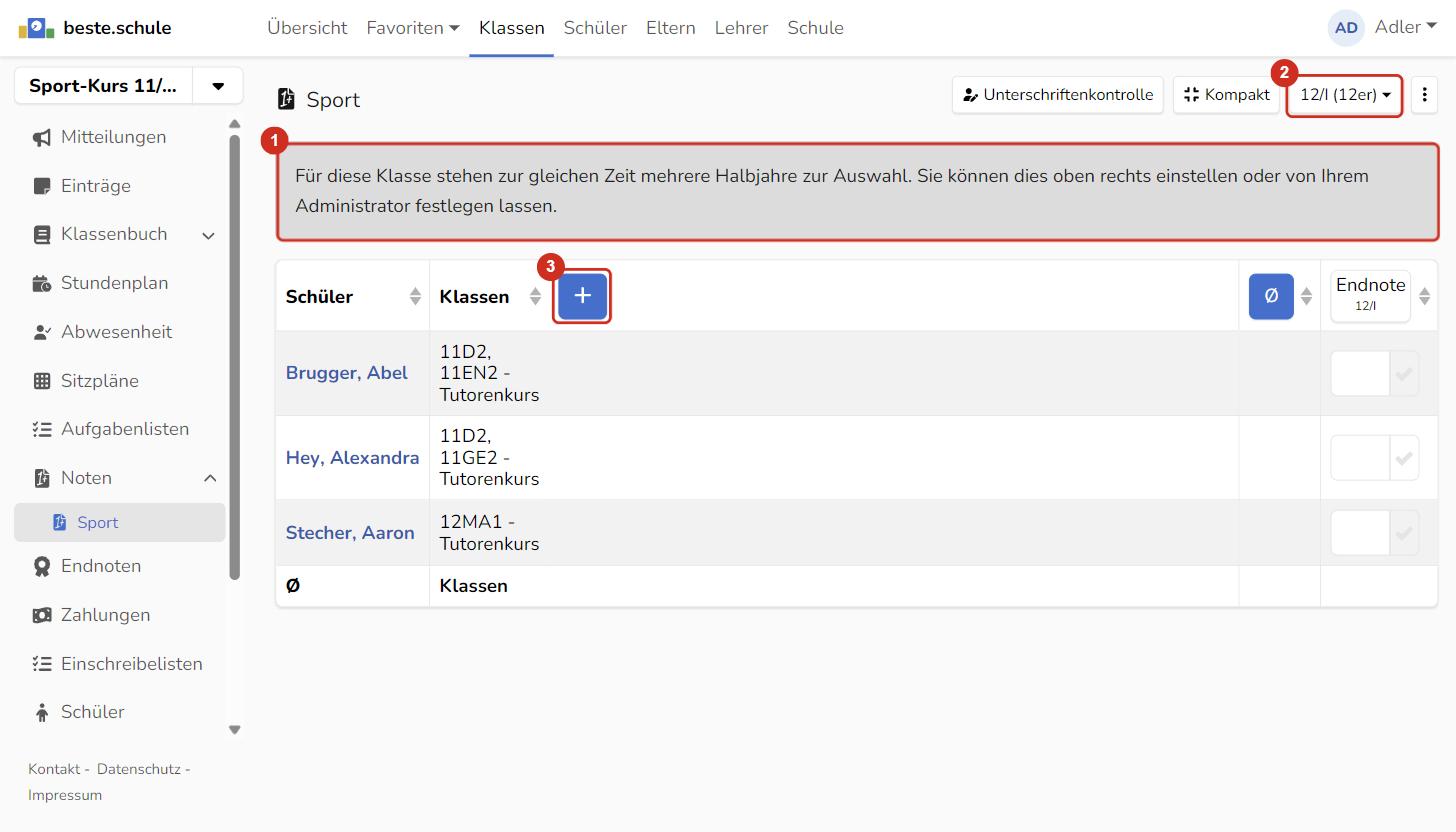The image size is (1456, 832).
Task: Confirm Endnote checkmark for Stecher, Aaron
Action: coord(1404,533)
